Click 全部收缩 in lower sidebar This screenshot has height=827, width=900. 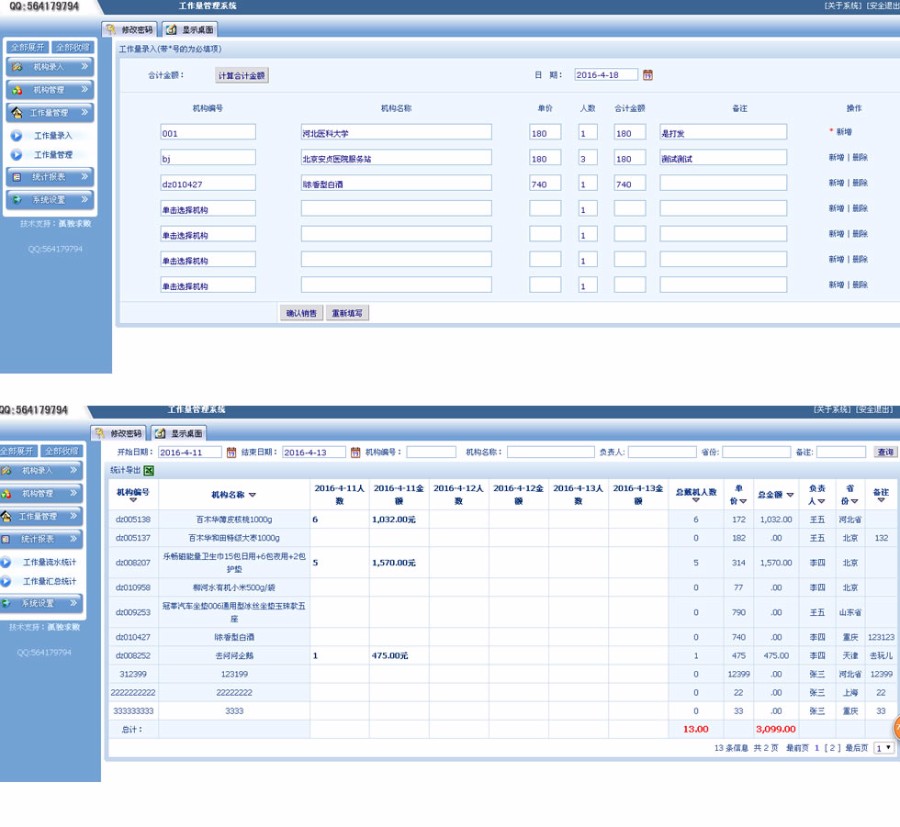point(63,451)
